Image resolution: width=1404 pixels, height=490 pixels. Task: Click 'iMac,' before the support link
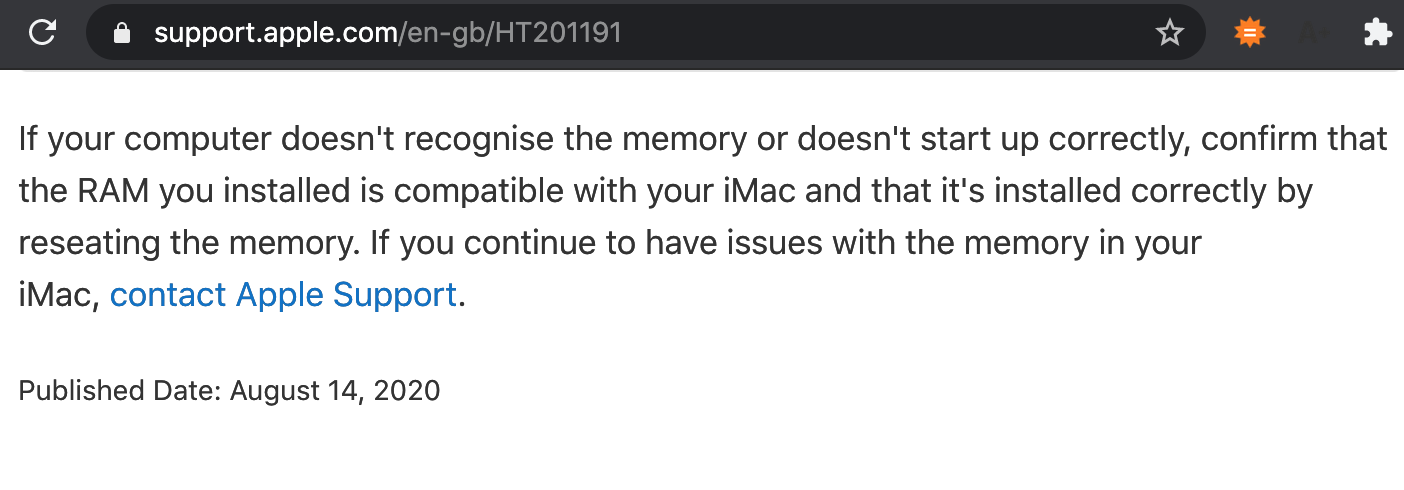pyautogui.click(x=59, y=296)
